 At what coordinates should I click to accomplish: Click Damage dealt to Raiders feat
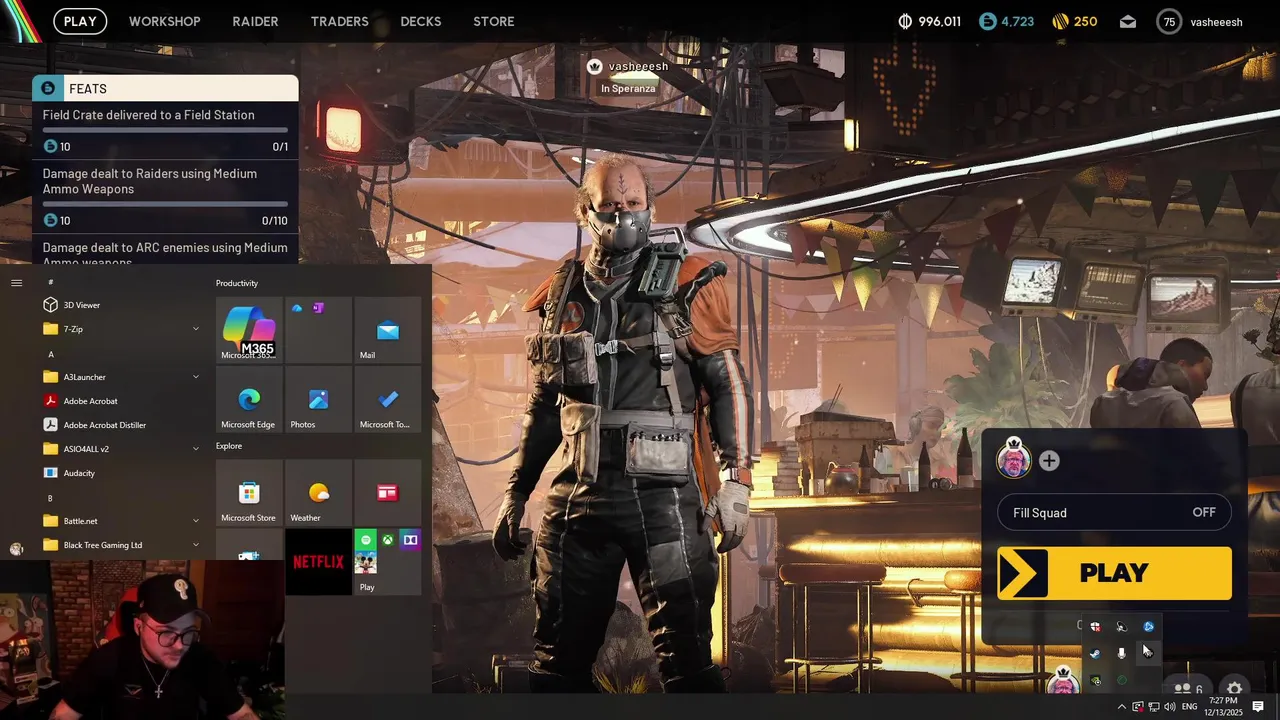click(x=165, y=197)
